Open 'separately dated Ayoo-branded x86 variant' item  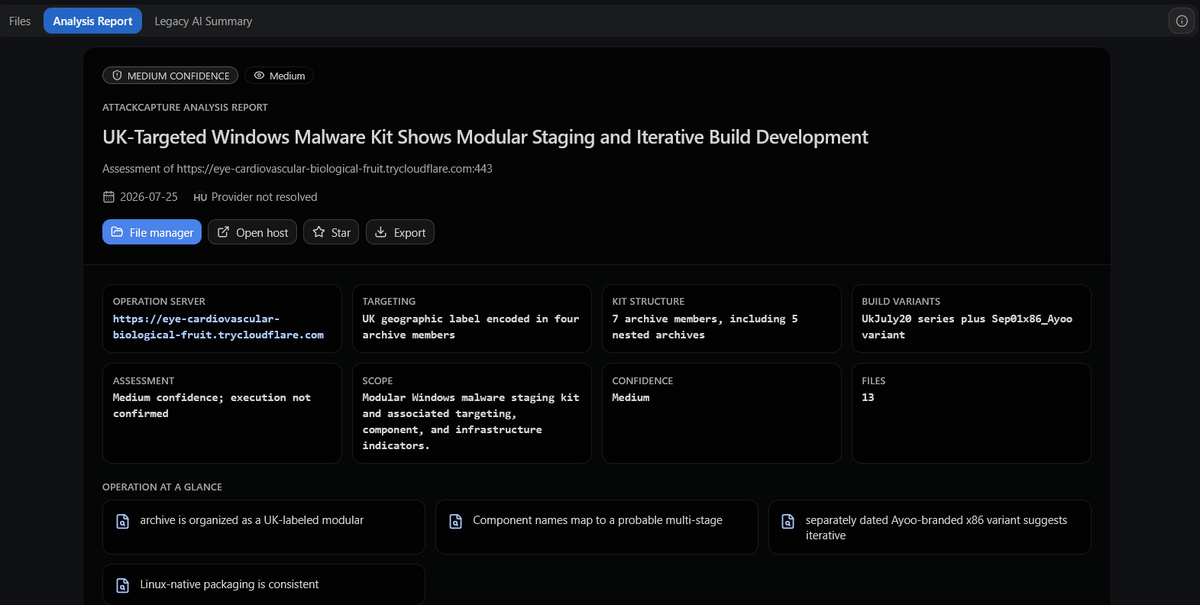(929, 527)
